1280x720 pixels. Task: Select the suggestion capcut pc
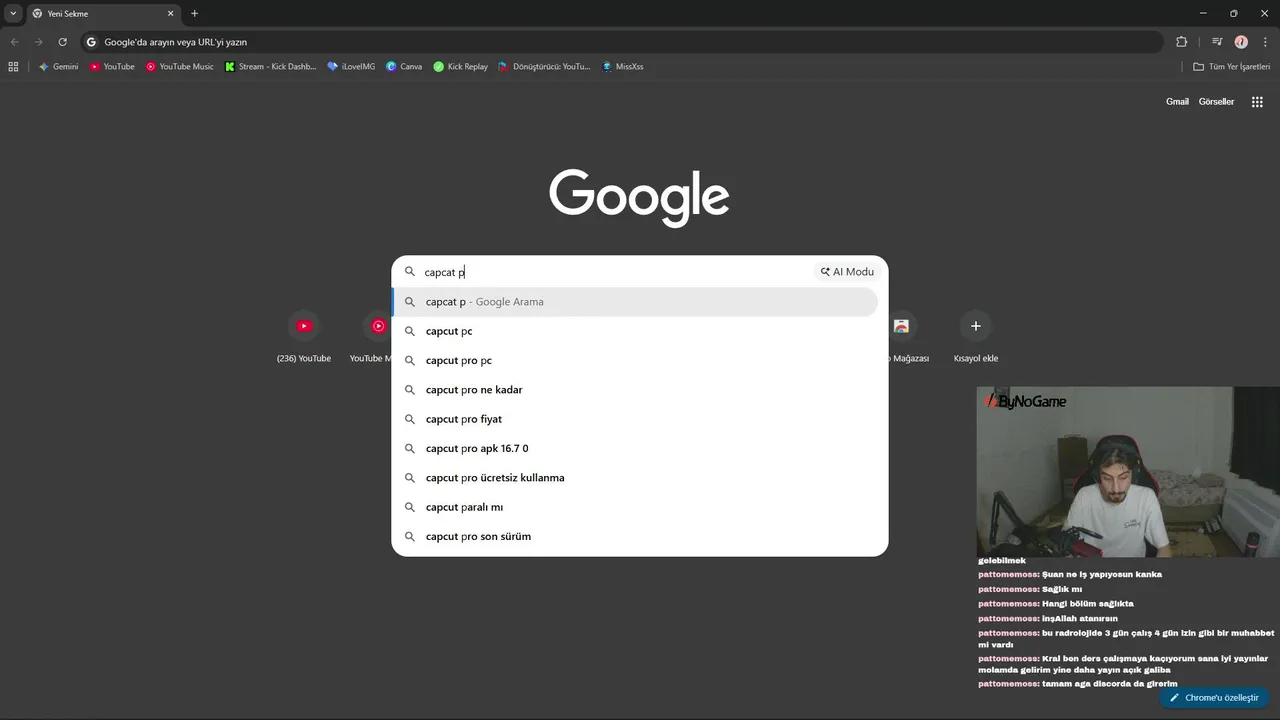(x=635, y=331)
